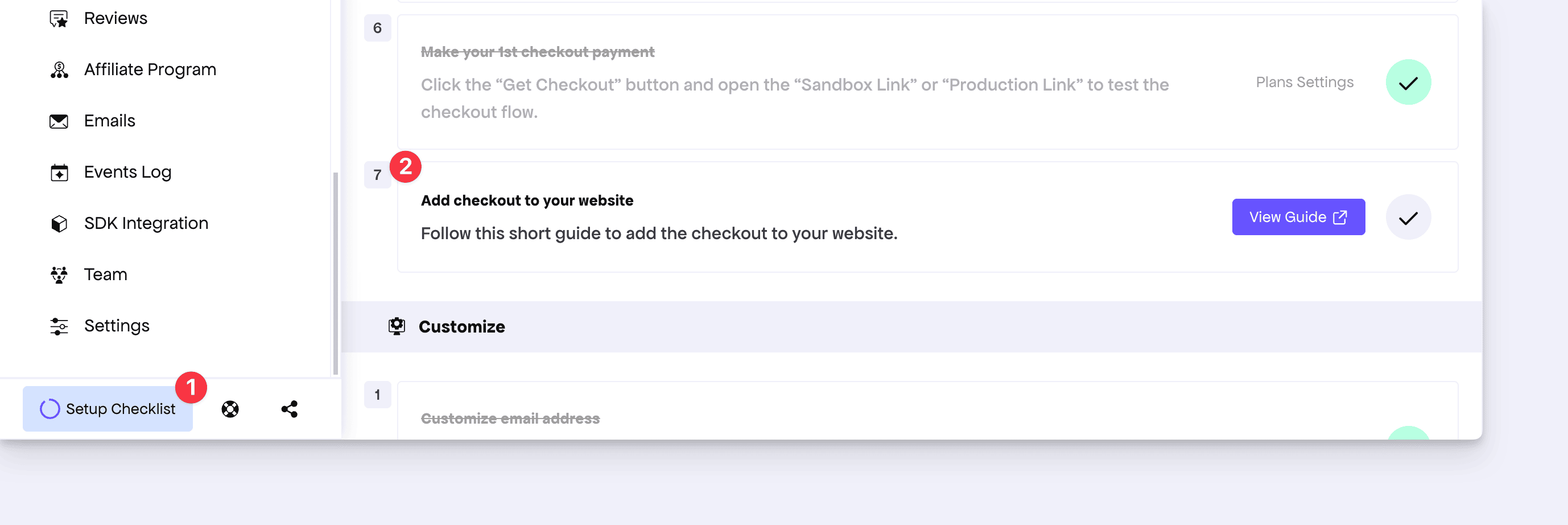The width and height of the screenshot is (1568, 525).
Task: Click the share icon in sidebar footer
Action: (x=289, y=409)
